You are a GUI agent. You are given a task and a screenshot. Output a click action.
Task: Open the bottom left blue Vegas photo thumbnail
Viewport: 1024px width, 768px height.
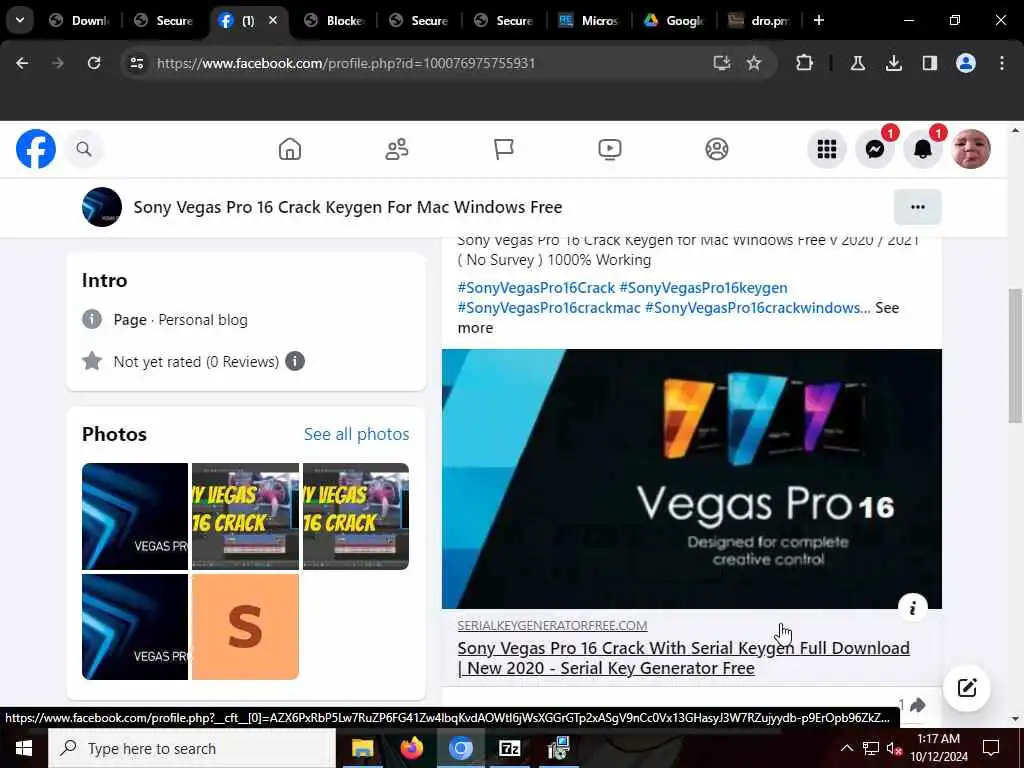pos(135,627)
